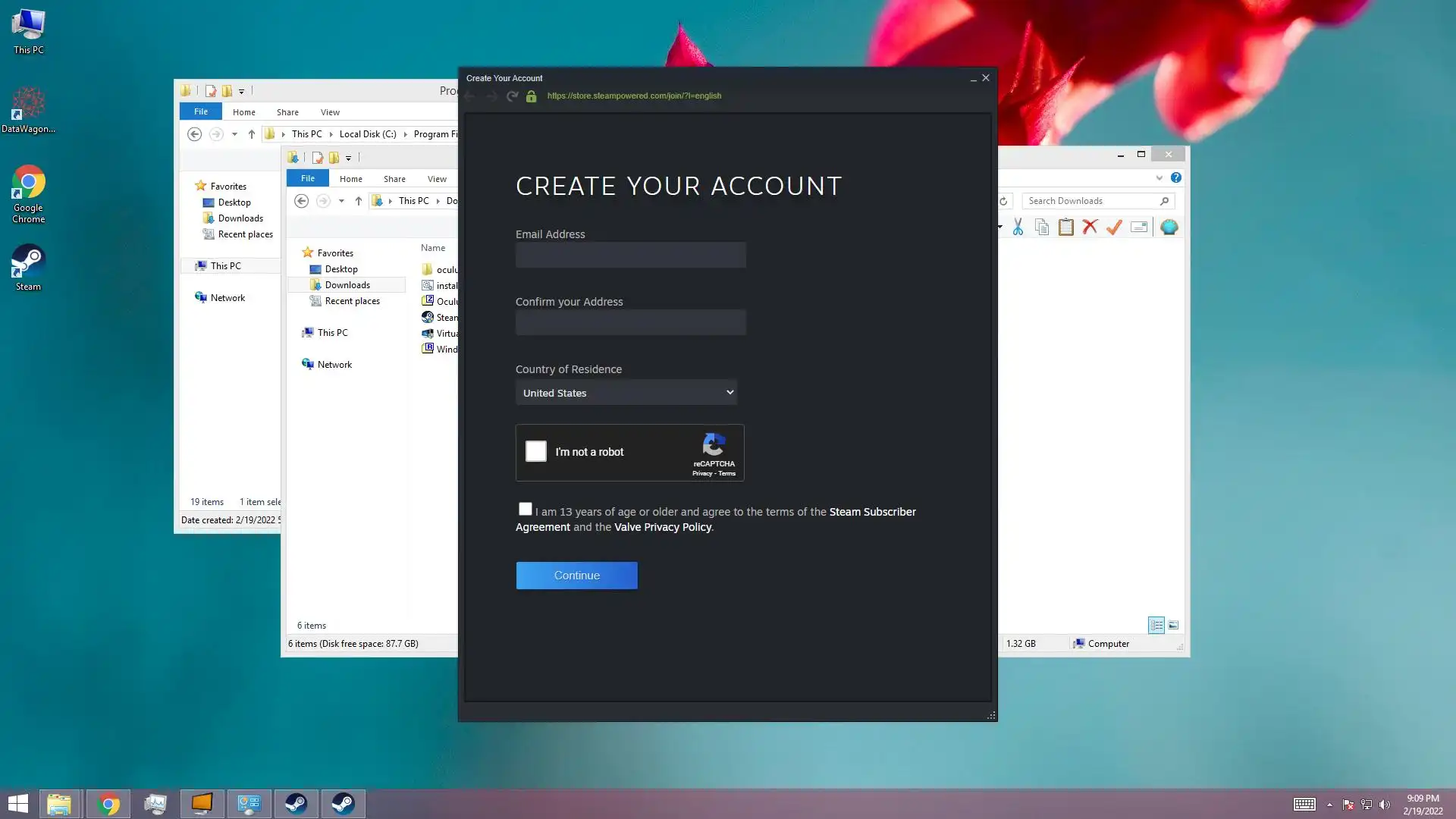Click the Email Address input field

(x=630, y=255)
